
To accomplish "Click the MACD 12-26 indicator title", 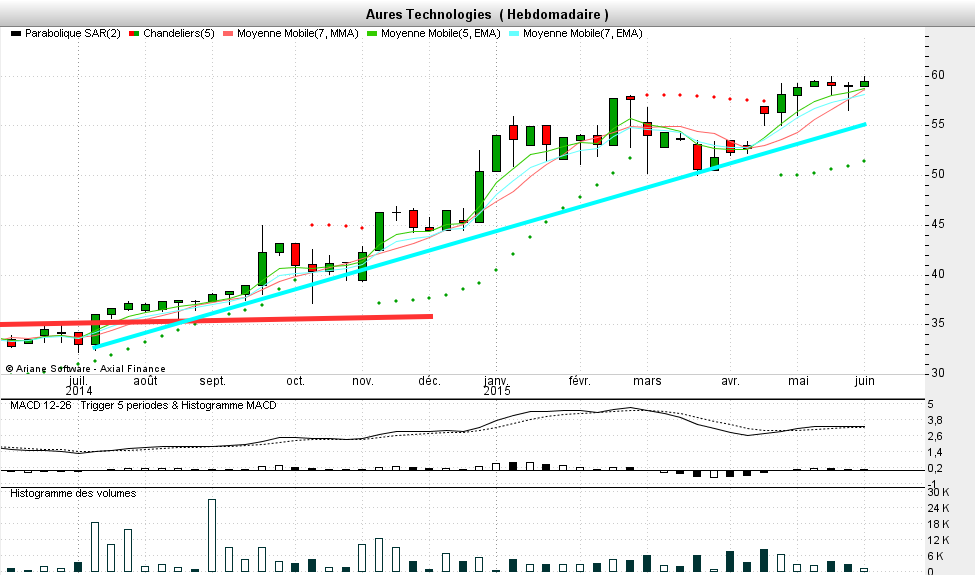I will click(40, 405).
